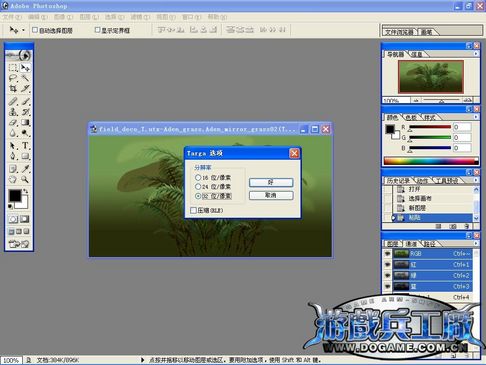Viewport: 486px width, 365px height.
Task: Open Navigator panel flyout menu arrow
Action: pyautogui.click(x=476, y=54)
